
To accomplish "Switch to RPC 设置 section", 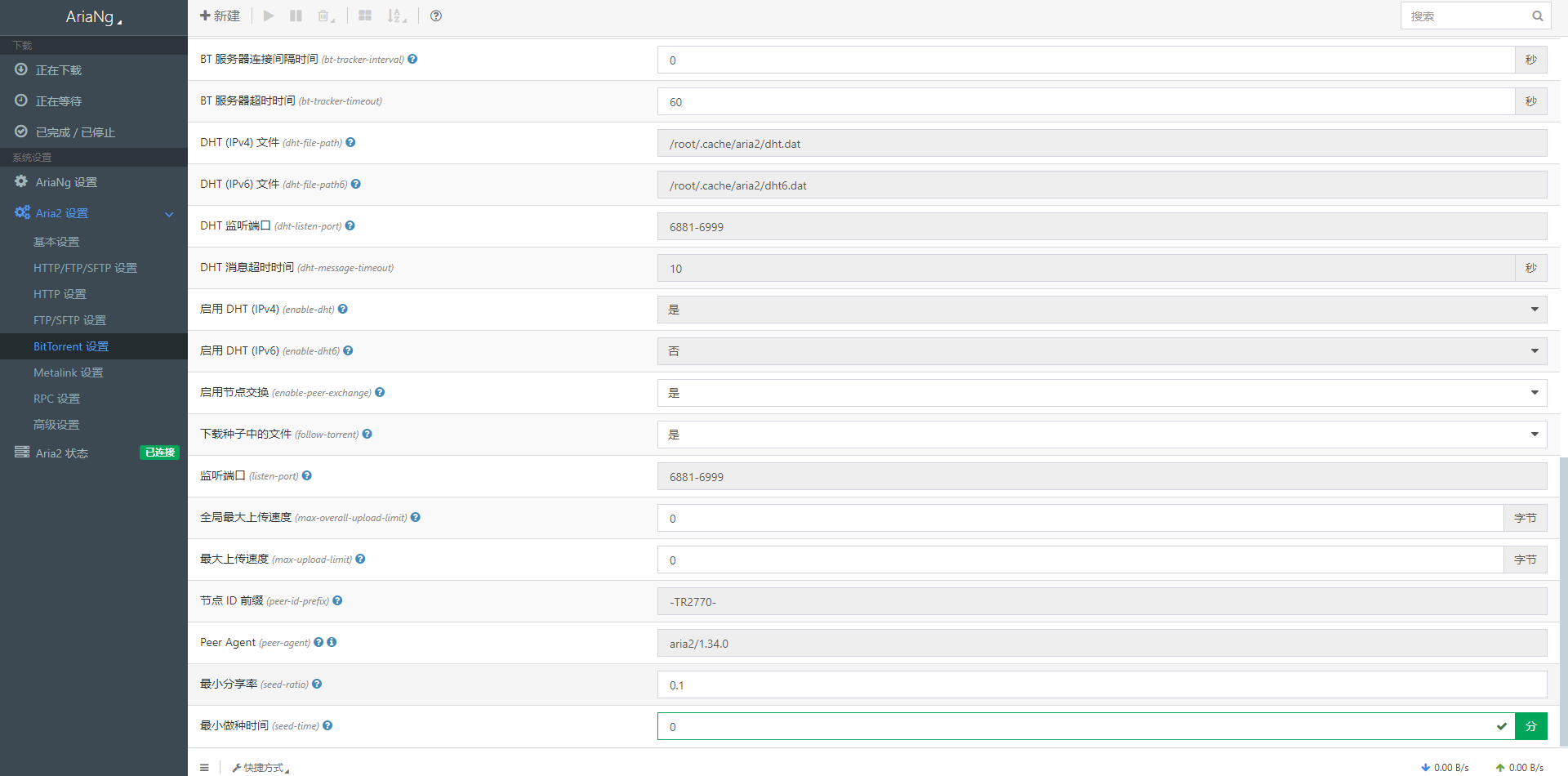I will tap(57, 399).
